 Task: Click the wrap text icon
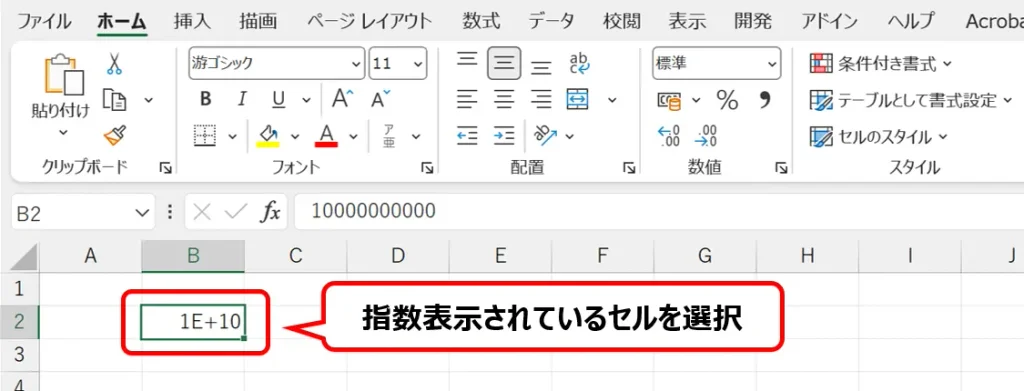coord(579,63)
